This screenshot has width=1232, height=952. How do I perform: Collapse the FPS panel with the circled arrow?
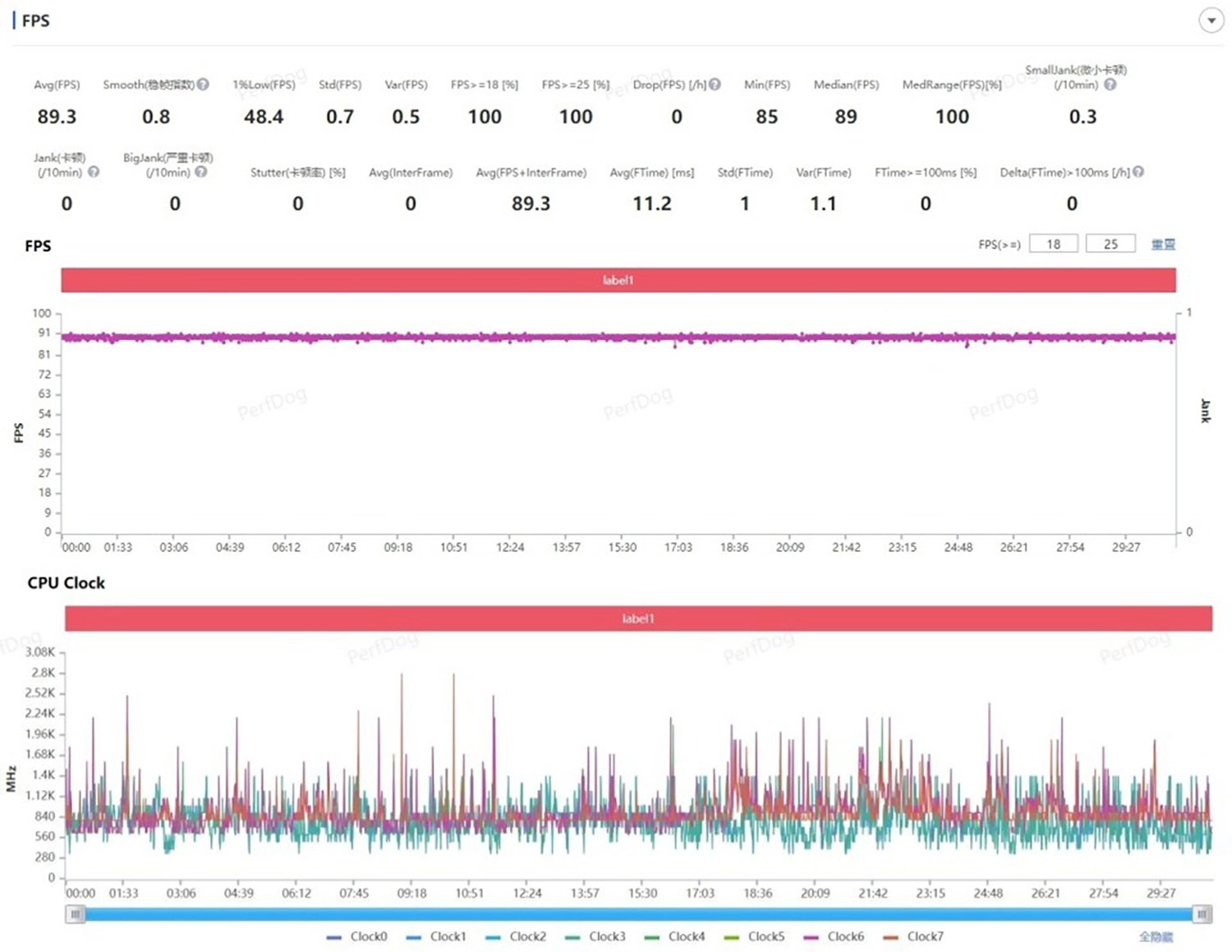(1211, 21)
